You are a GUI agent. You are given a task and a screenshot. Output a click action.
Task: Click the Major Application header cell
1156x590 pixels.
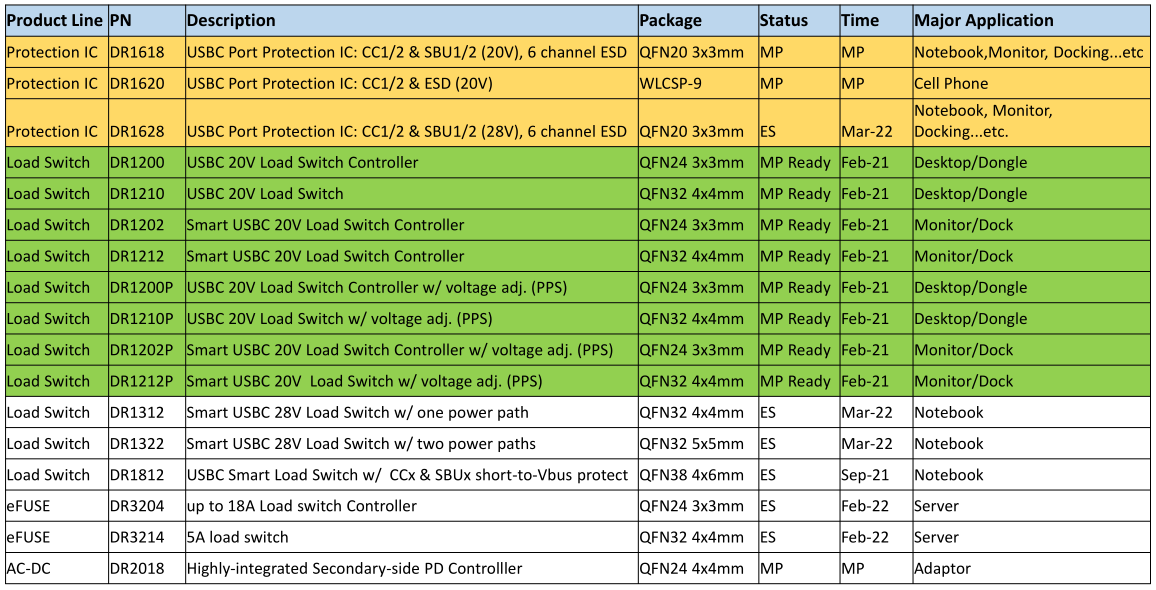(x=1031, y=21)
